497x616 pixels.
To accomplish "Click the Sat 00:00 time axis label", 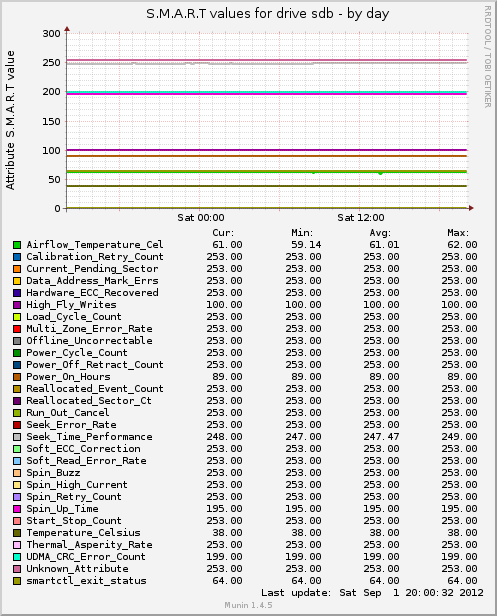I will pos(201,218).
